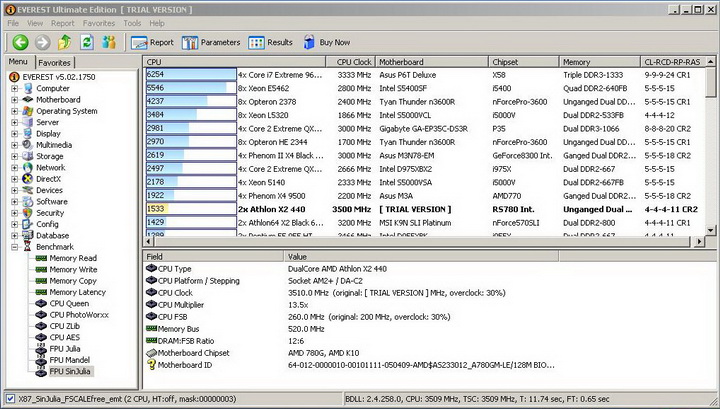Open the Tools menu
This screenshot has height=409, width=720.
(x=132, y=23)
